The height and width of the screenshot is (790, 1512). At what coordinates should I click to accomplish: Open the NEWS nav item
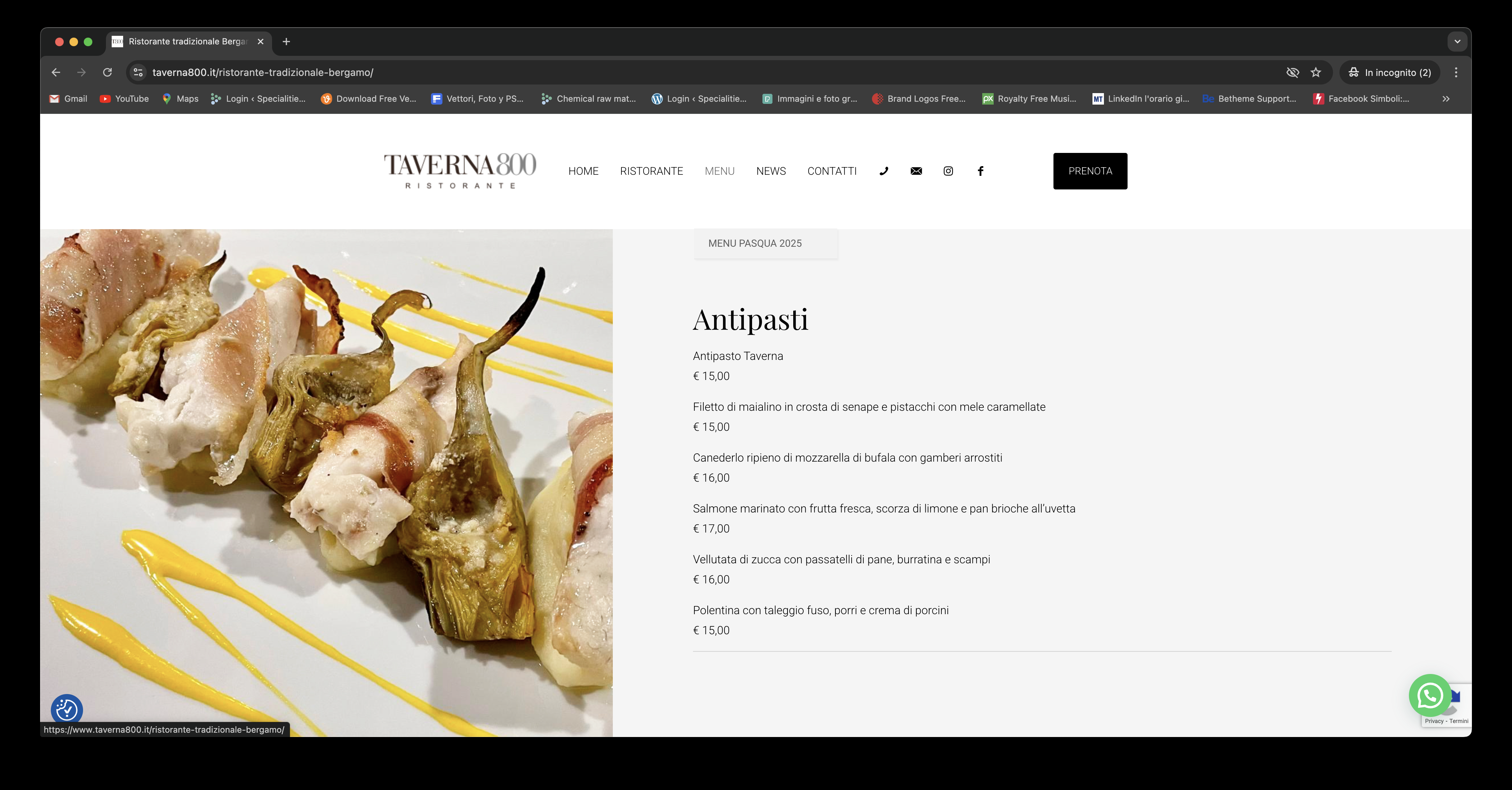tap(771, 171)
